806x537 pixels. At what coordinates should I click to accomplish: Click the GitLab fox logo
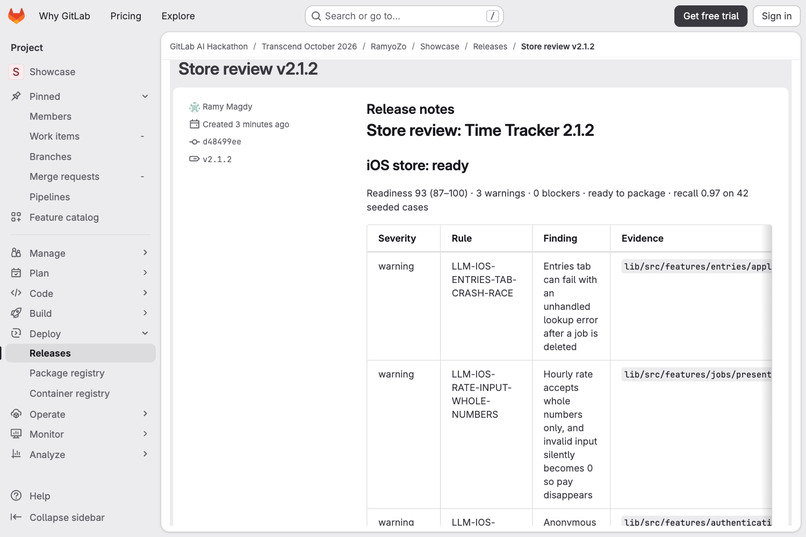[x=16, y=16]
